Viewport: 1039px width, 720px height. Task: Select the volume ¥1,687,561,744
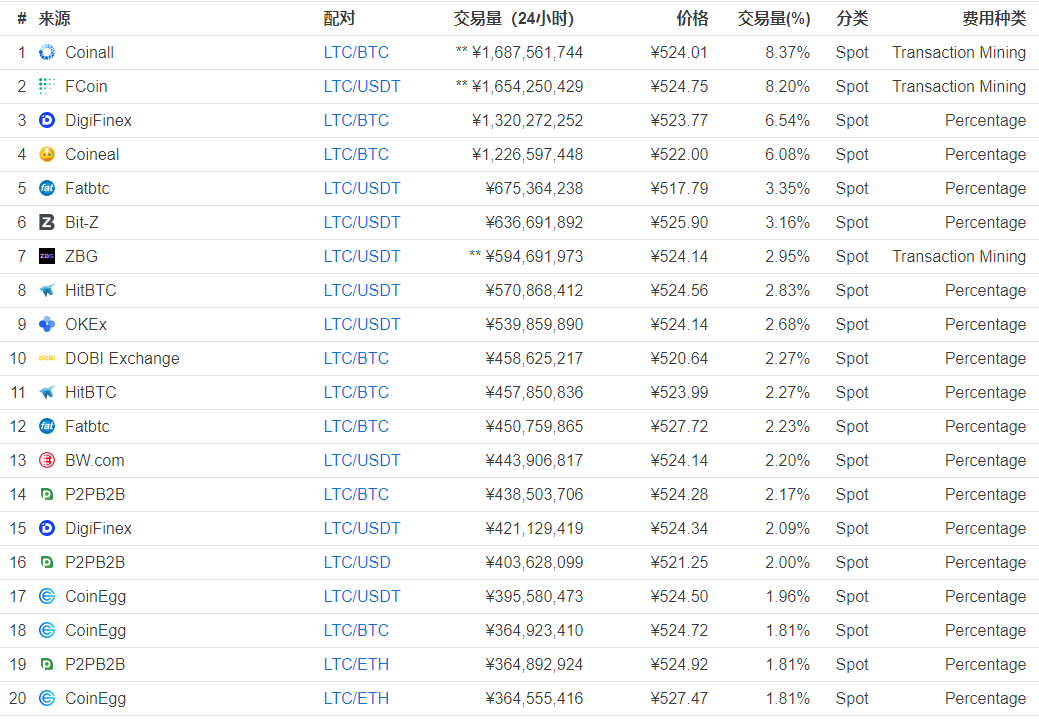point(527,52)
